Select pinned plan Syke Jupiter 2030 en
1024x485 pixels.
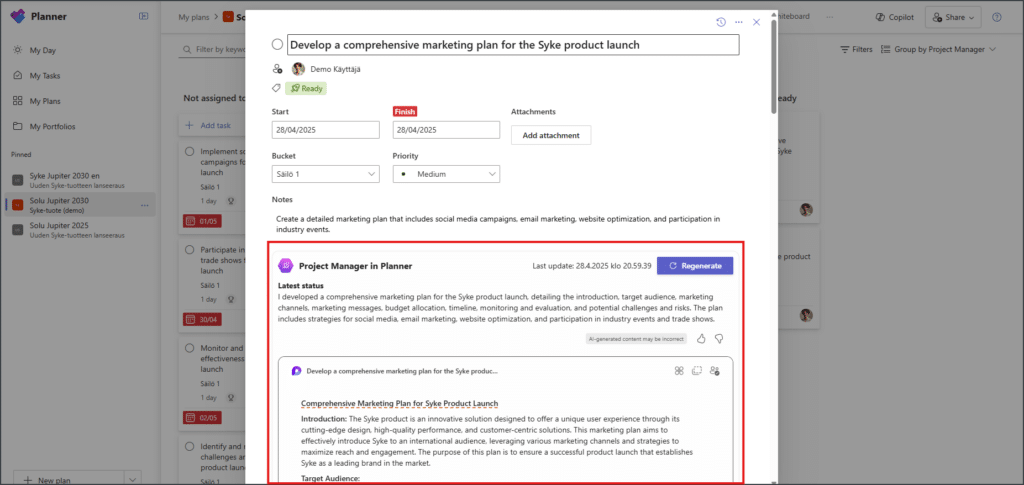[80, 180]
